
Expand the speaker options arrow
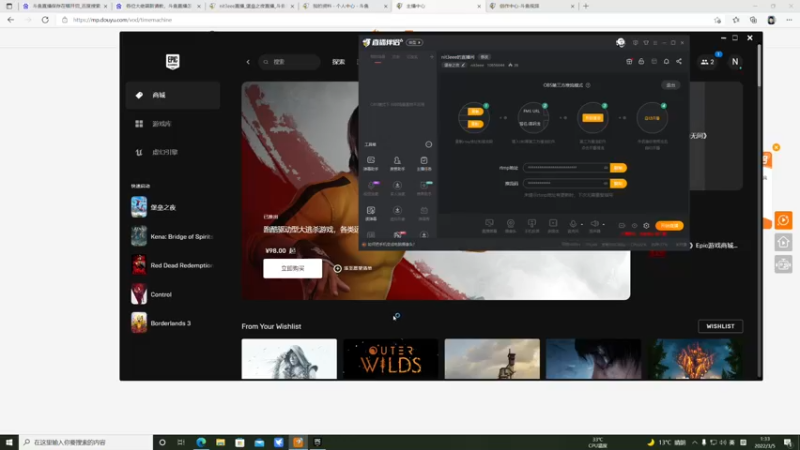tap(603, 224)
